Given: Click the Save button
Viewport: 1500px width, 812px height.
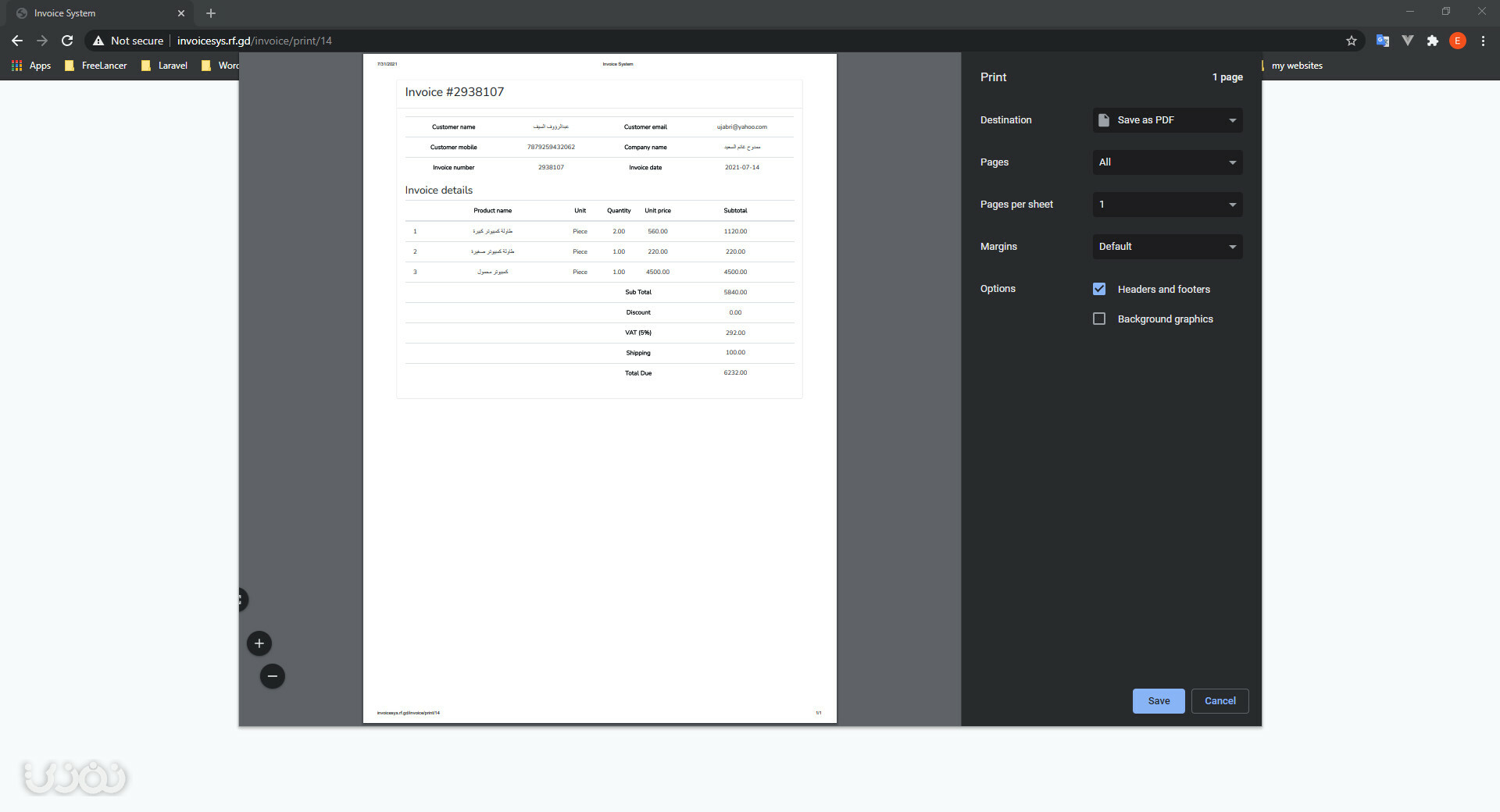Looking at the screenshot, I should [1159, 701].
